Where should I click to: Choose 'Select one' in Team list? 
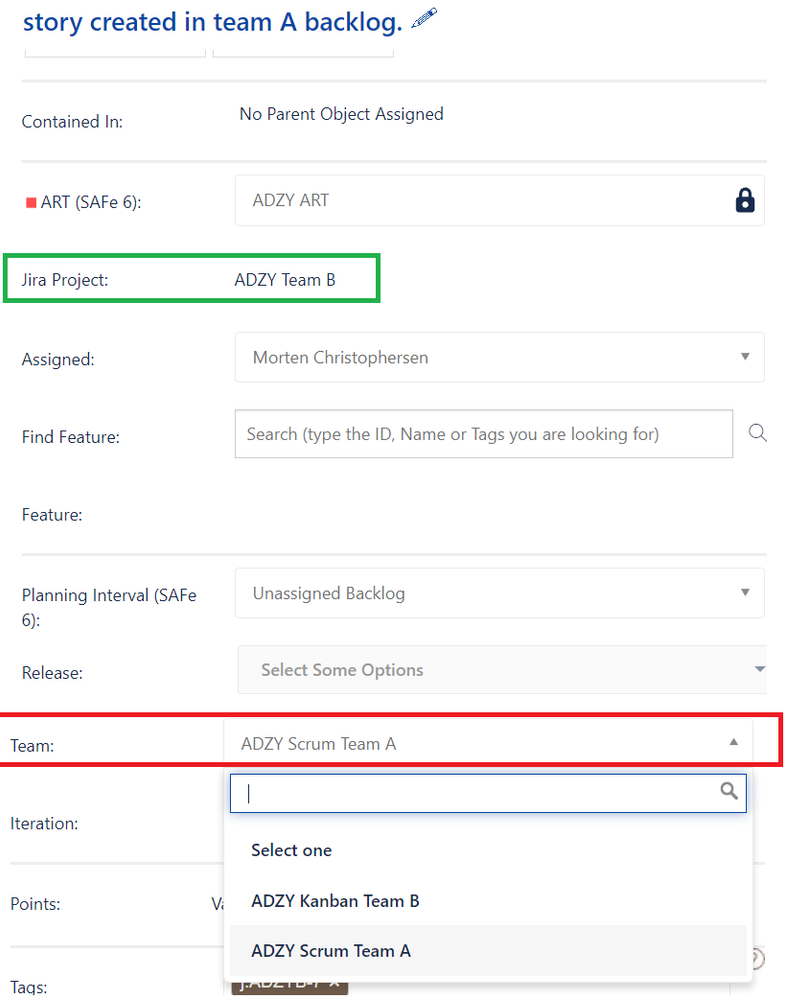[488, 850]
